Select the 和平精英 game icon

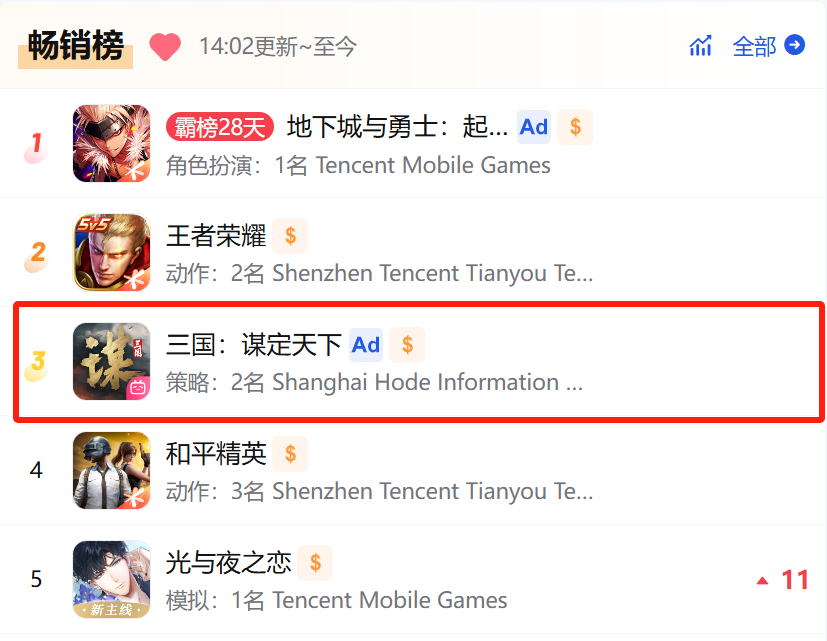[111, 470]
